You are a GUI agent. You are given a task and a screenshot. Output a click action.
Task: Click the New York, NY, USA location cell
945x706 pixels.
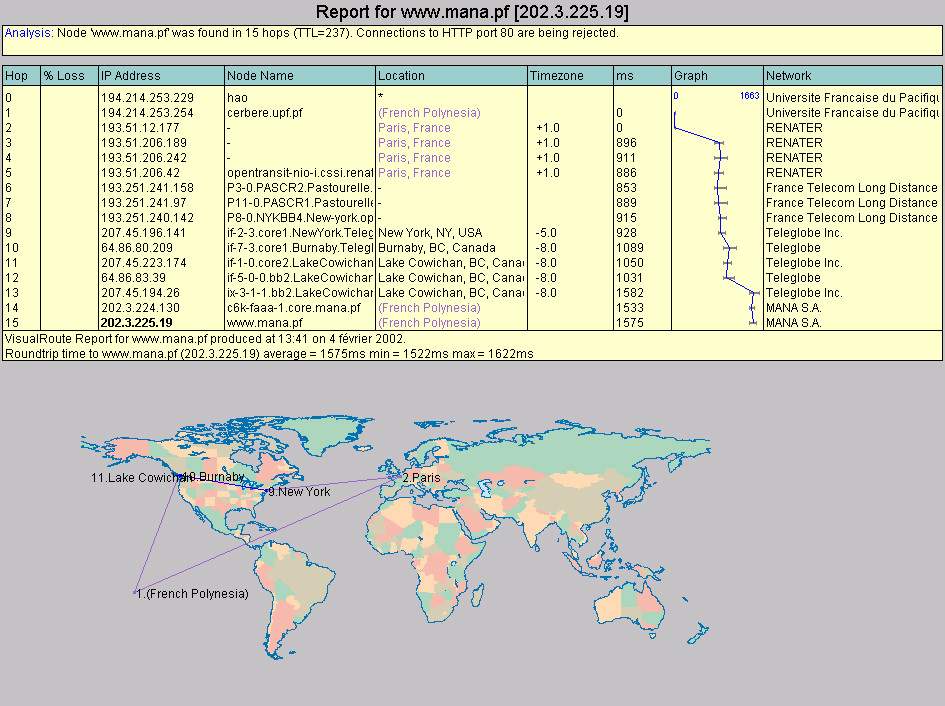pos(430,233)
